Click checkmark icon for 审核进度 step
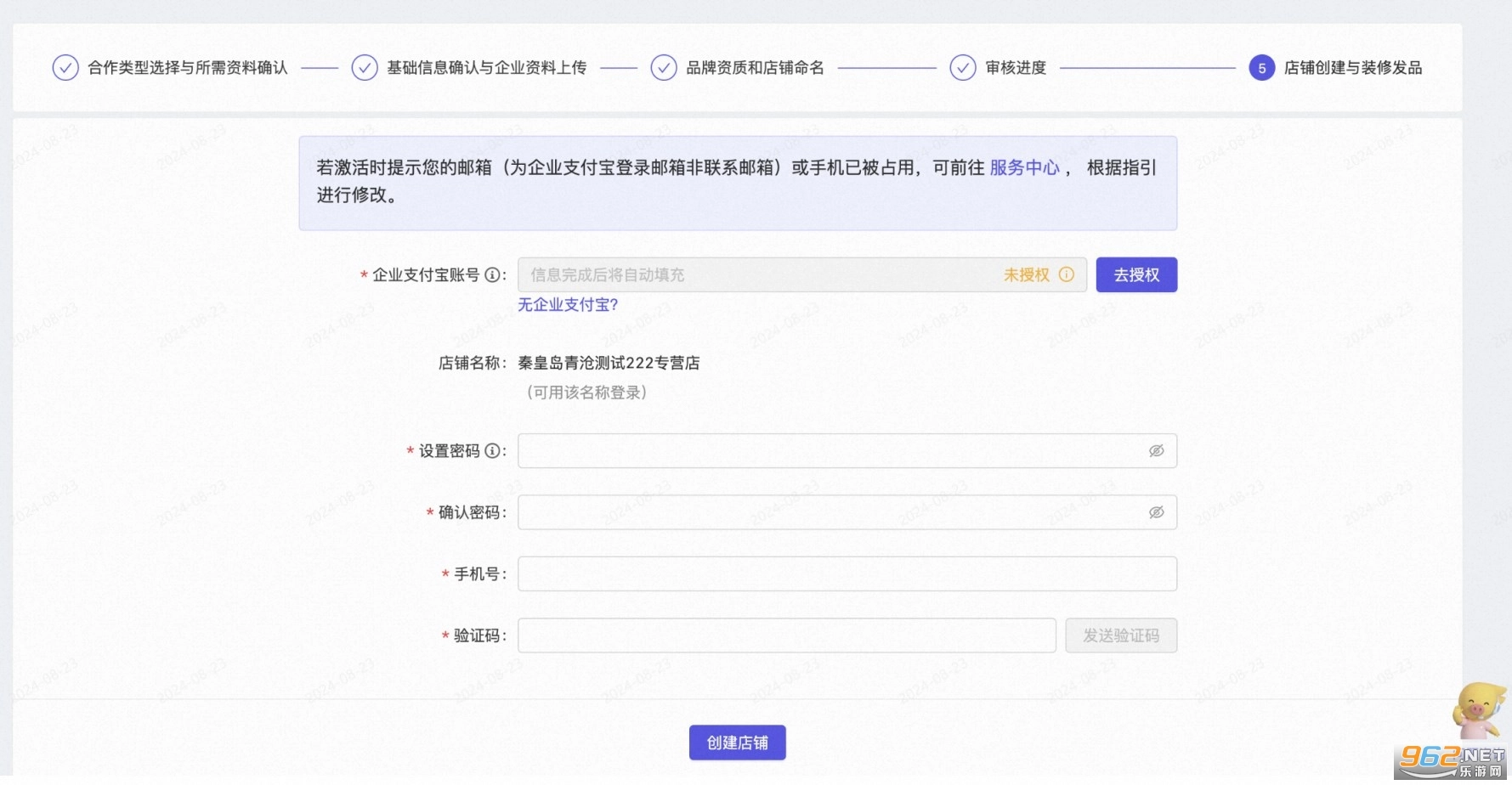This screenshot has width=1512, height=785. 963,68
